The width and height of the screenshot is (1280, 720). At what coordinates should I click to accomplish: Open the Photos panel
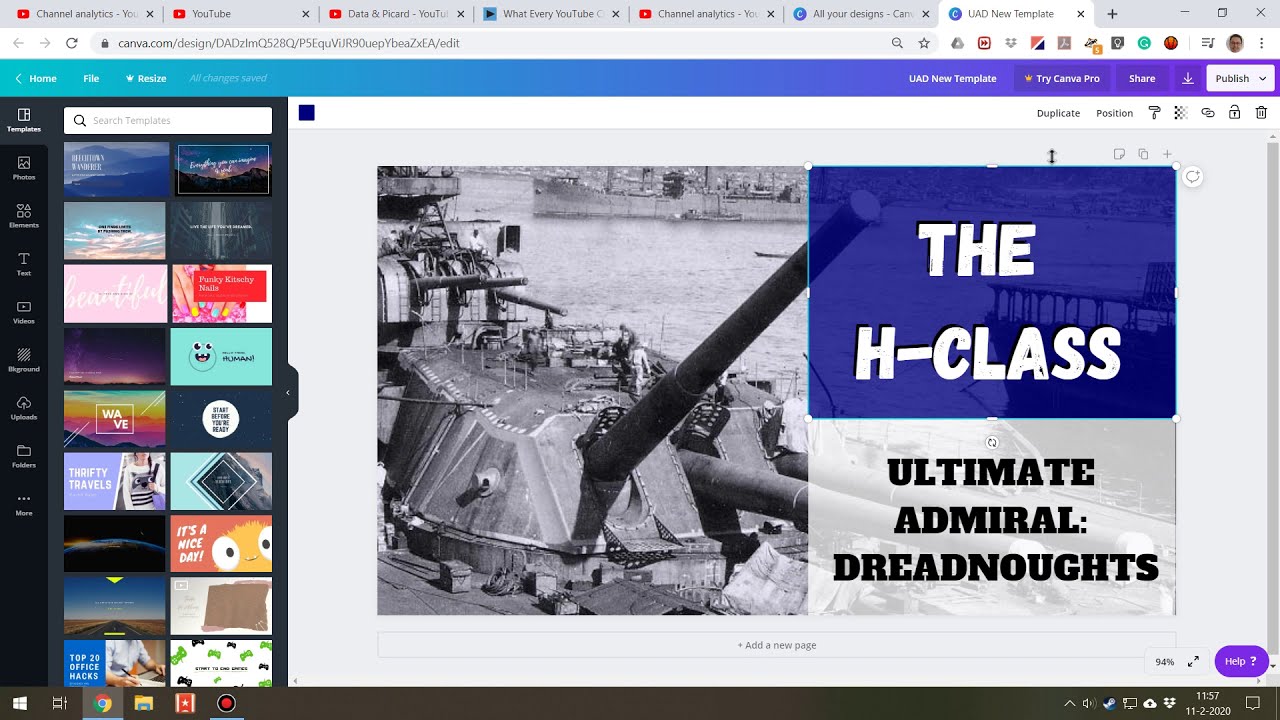[24, 168]
